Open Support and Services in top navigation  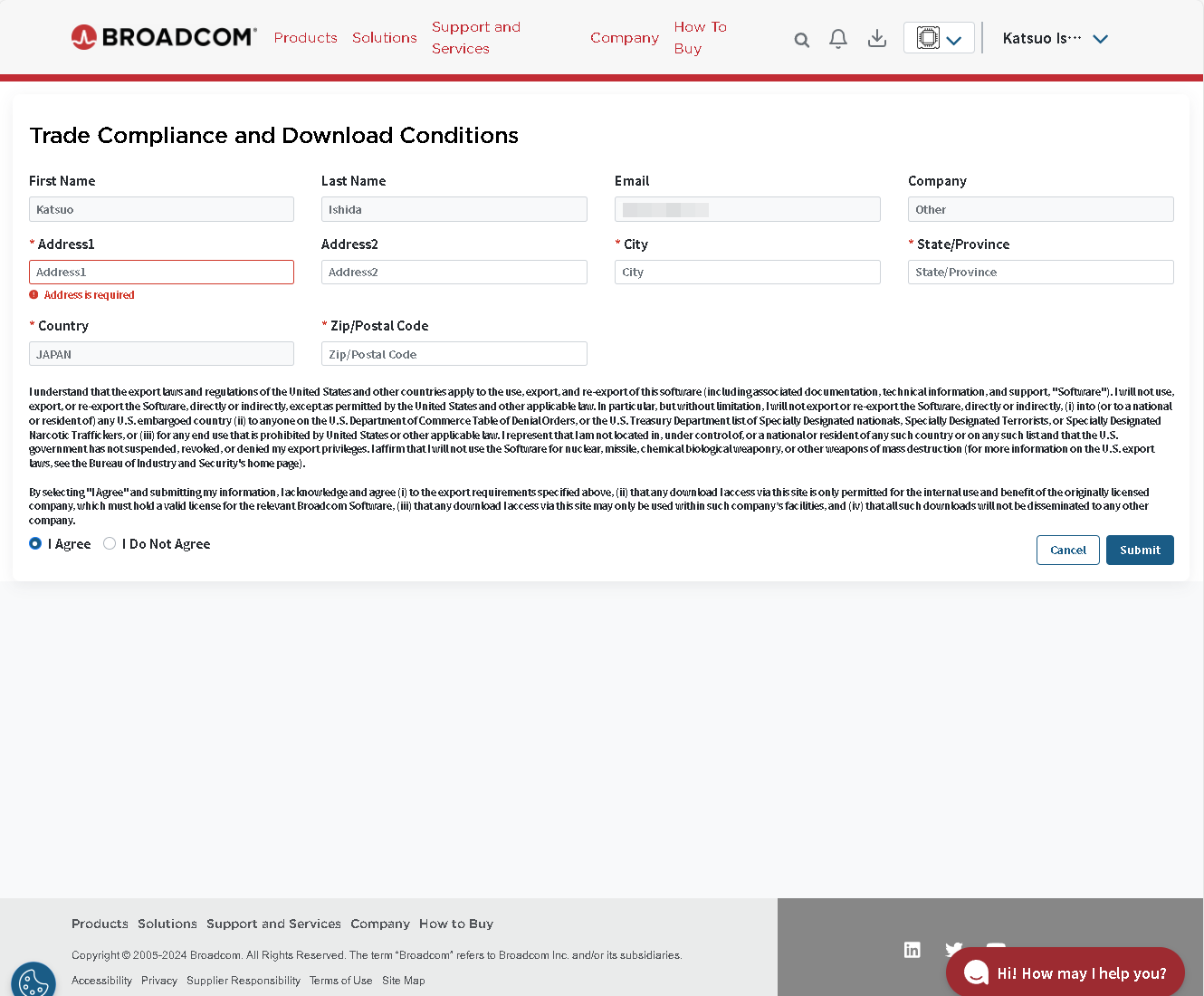coord(476,38)
